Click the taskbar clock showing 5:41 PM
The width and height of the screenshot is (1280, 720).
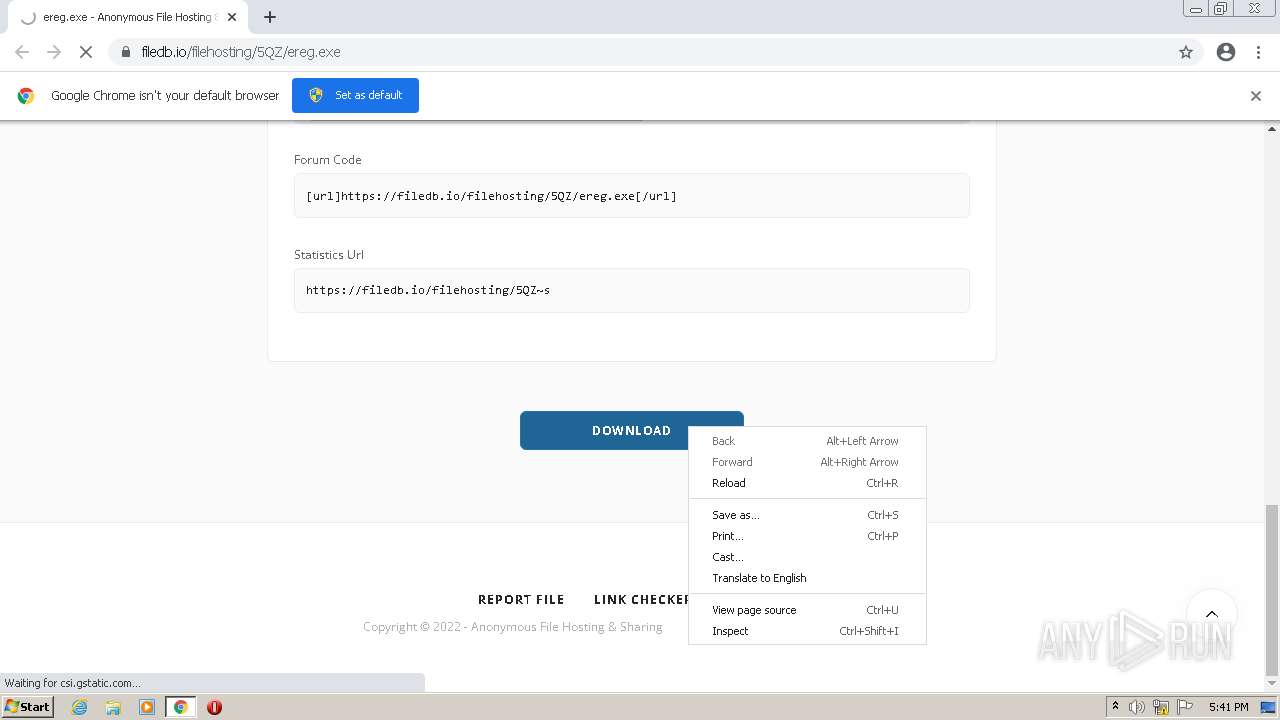[x=1228, y=707]
